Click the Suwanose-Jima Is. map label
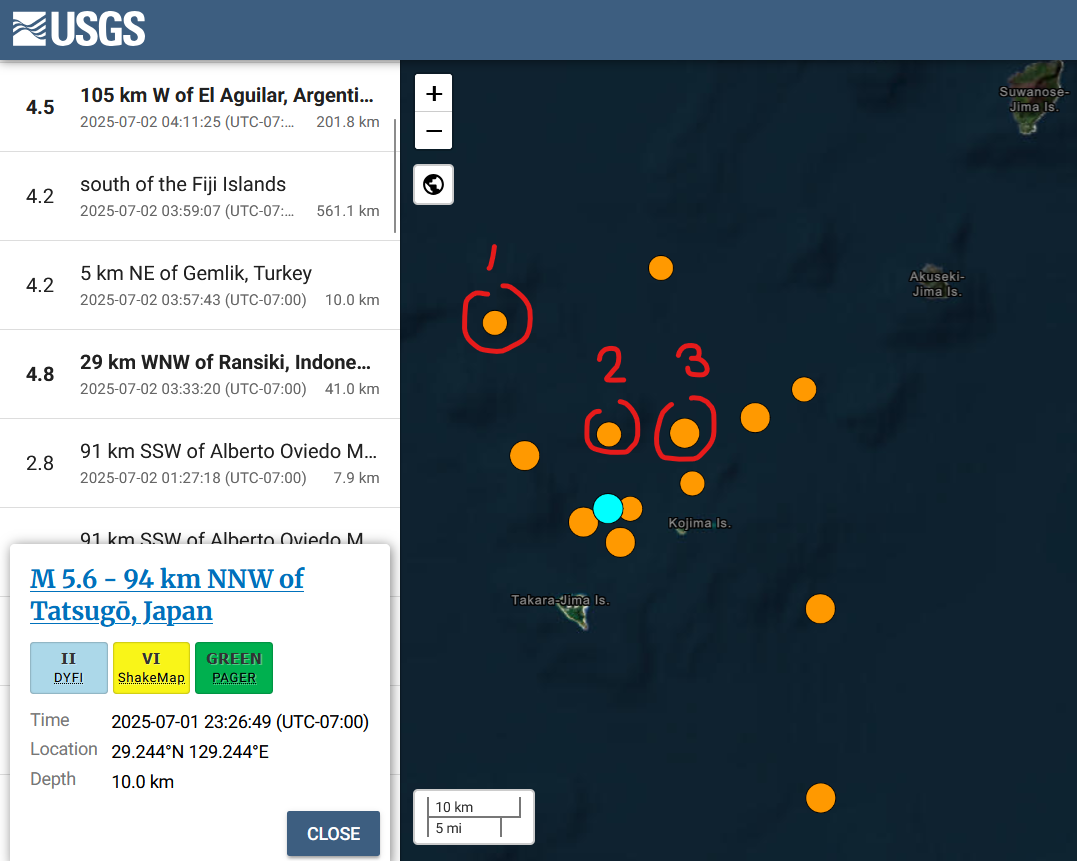Image resolution: width=1077 pixels, height=861 pixels. [1034, 99]
